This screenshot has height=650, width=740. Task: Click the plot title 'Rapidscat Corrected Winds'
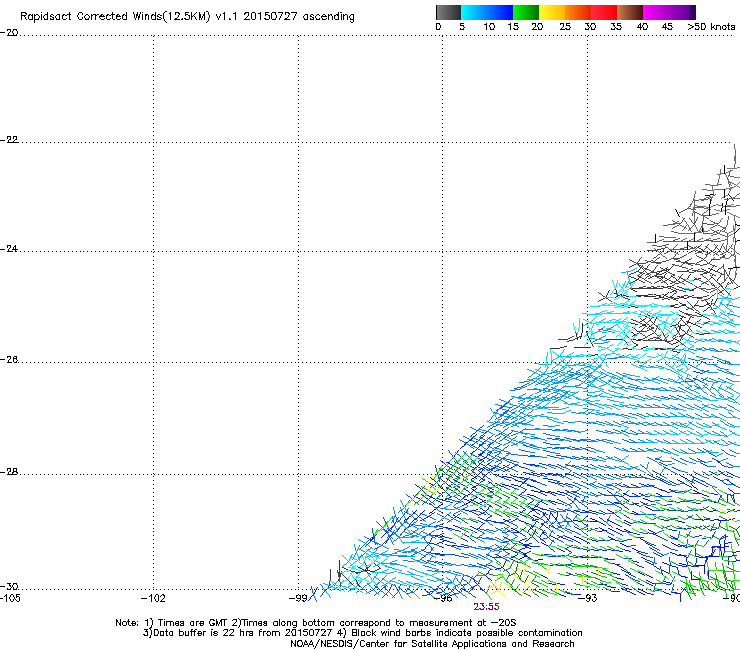(92, 16)
